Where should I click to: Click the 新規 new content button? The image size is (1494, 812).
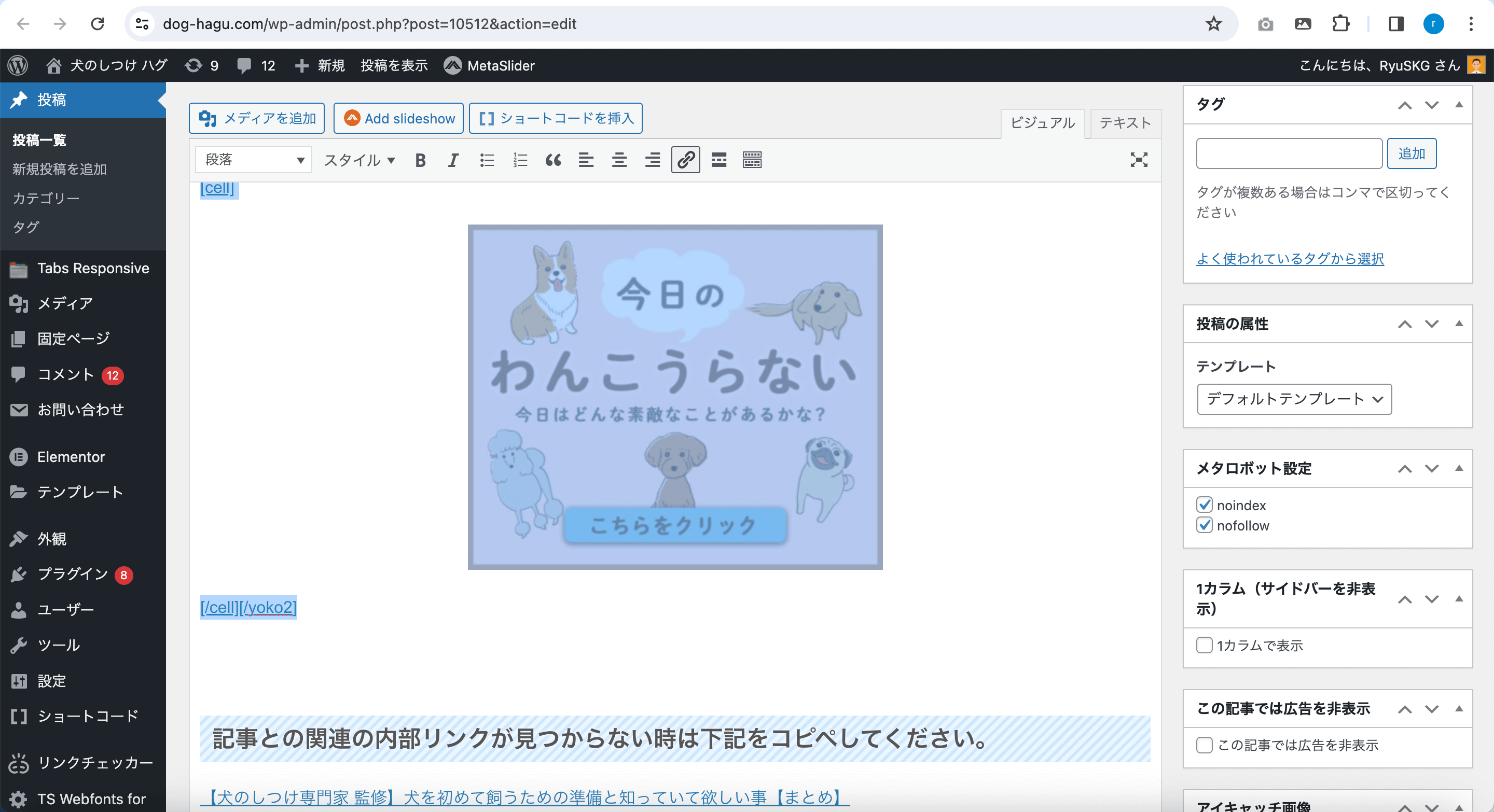(x=319, y=65)
